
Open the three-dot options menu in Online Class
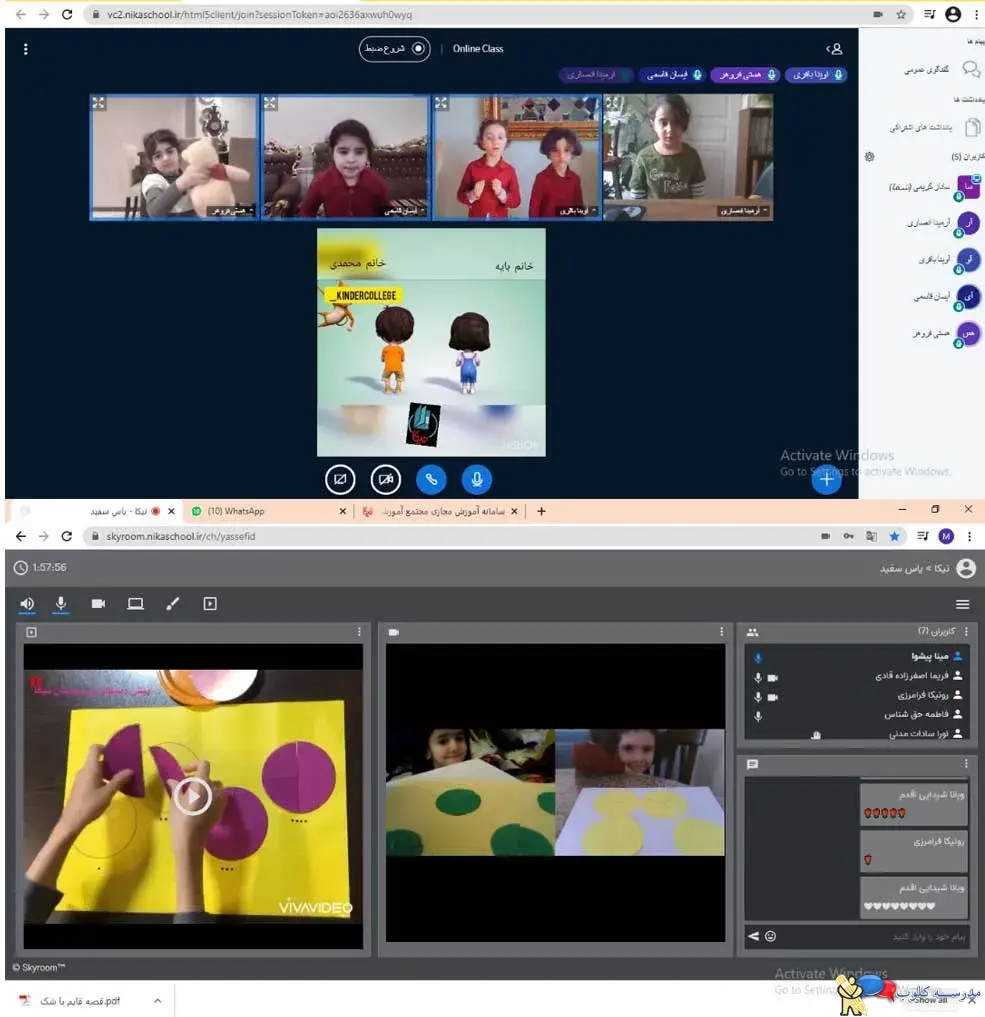point(25,49)
